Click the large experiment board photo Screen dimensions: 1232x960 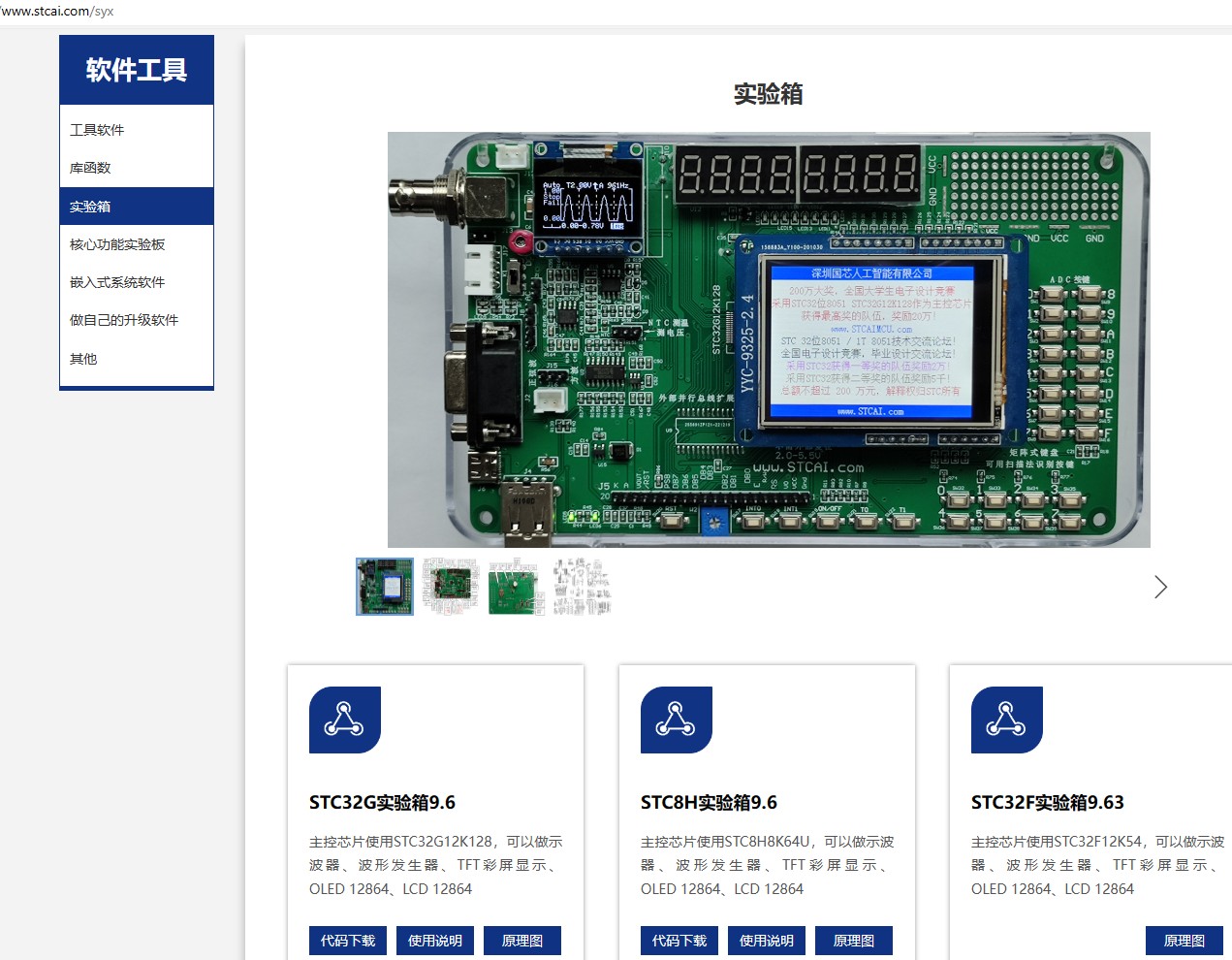tap(769, 339)
